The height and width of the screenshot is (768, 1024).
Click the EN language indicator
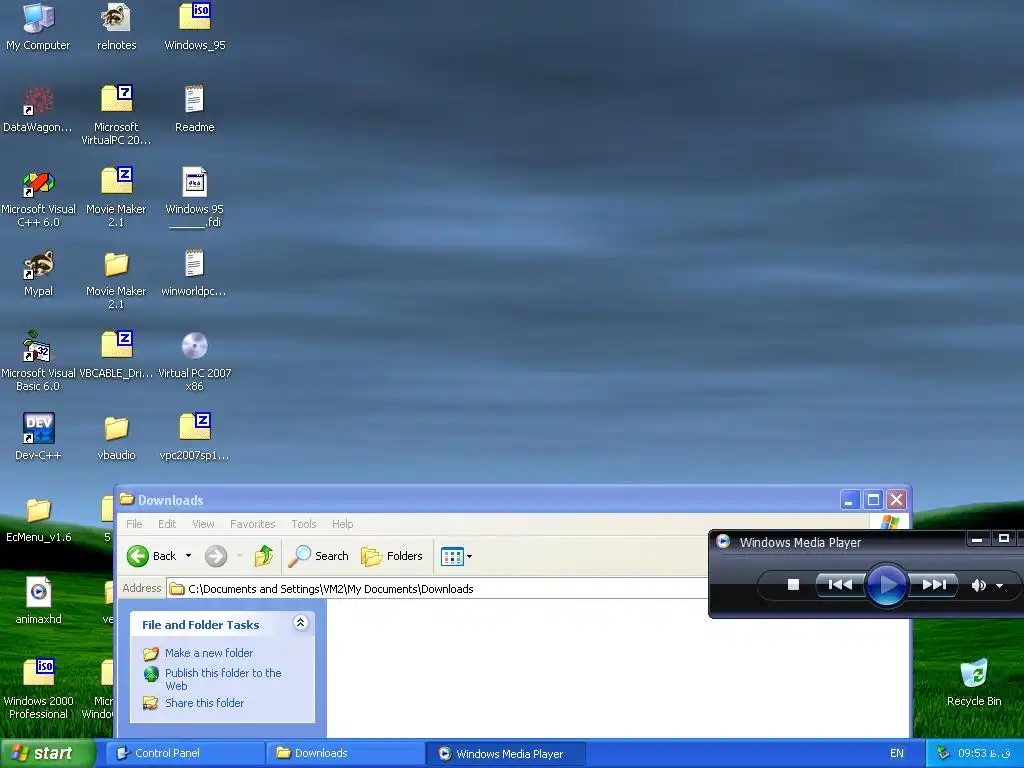click(897, 754)
